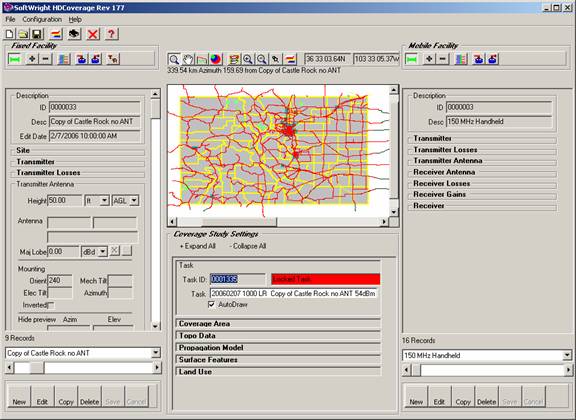This screenshot has height=420, width=576.
Task: Click the stacked layers icon above the map
Action: [234, 59]
